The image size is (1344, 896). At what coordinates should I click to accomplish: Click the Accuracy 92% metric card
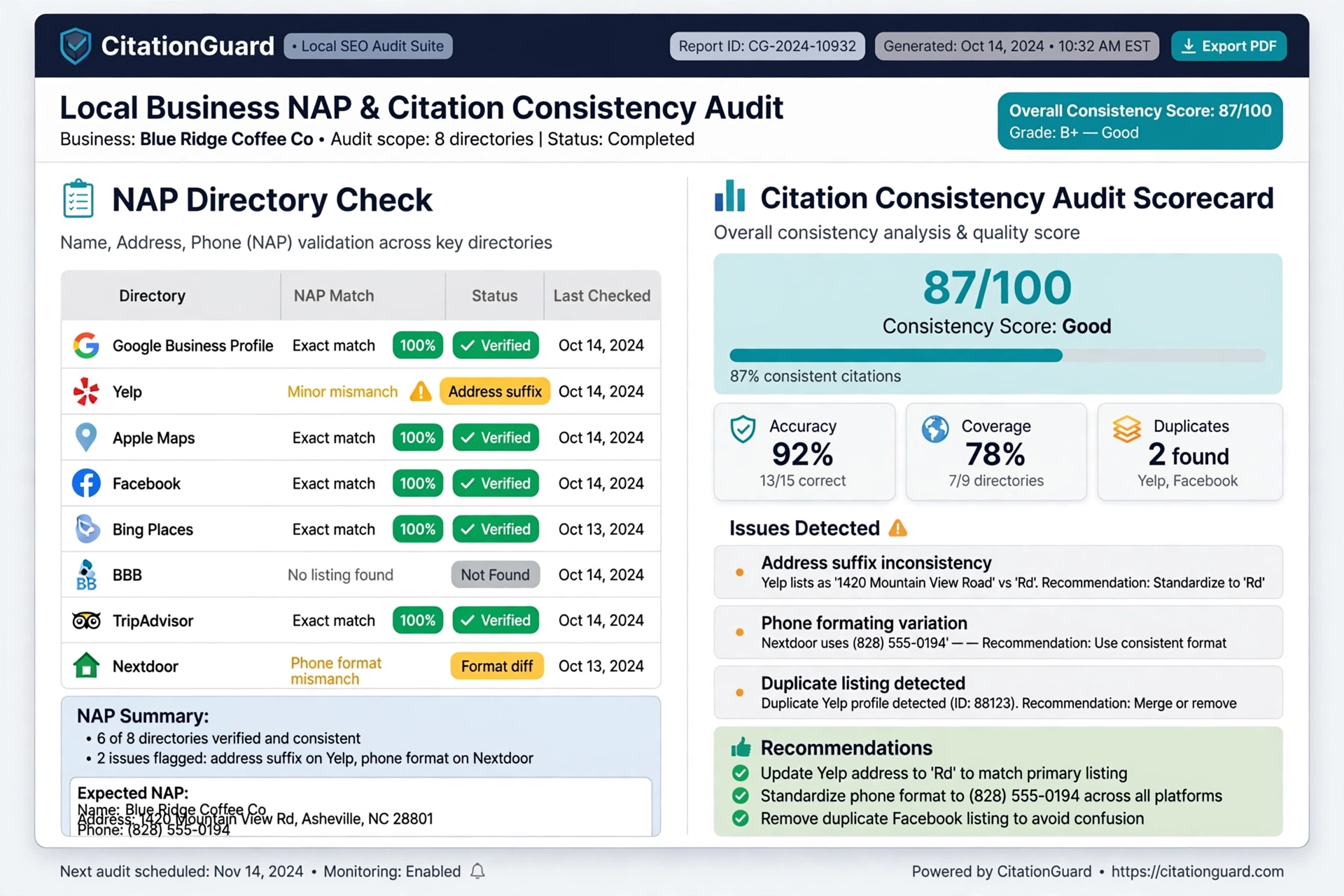pyautogui.click(x=804, y=451)
